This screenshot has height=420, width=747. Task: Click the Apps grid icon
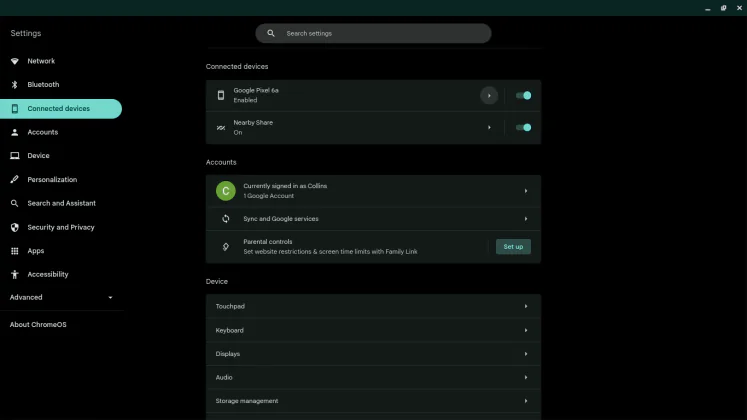coord(15,250)
